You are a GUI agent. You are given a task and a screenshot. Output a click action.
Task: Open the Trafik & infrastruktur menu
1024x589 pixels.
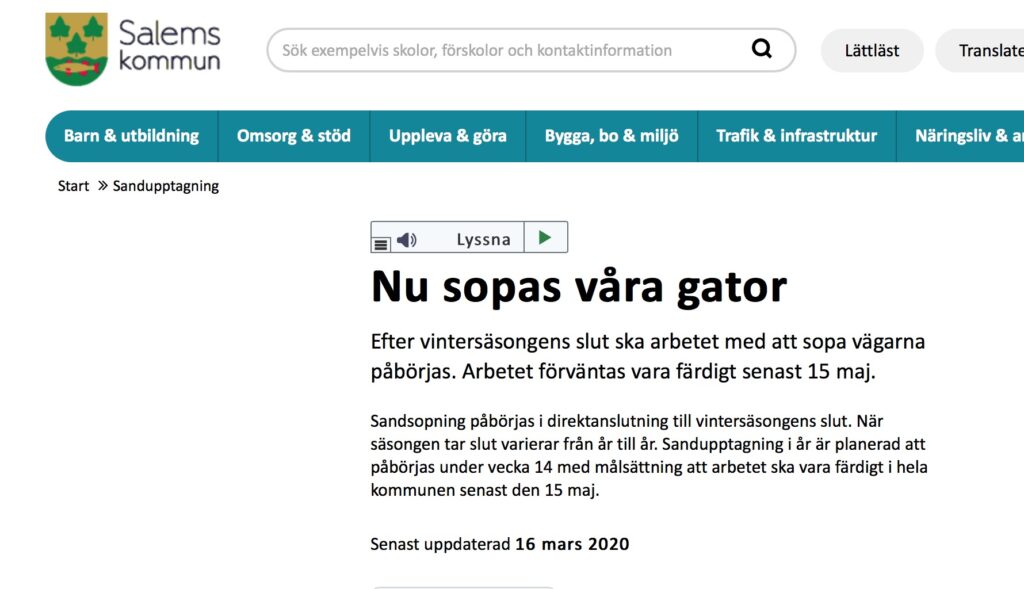pyautogui.click(x=797, y=136)
